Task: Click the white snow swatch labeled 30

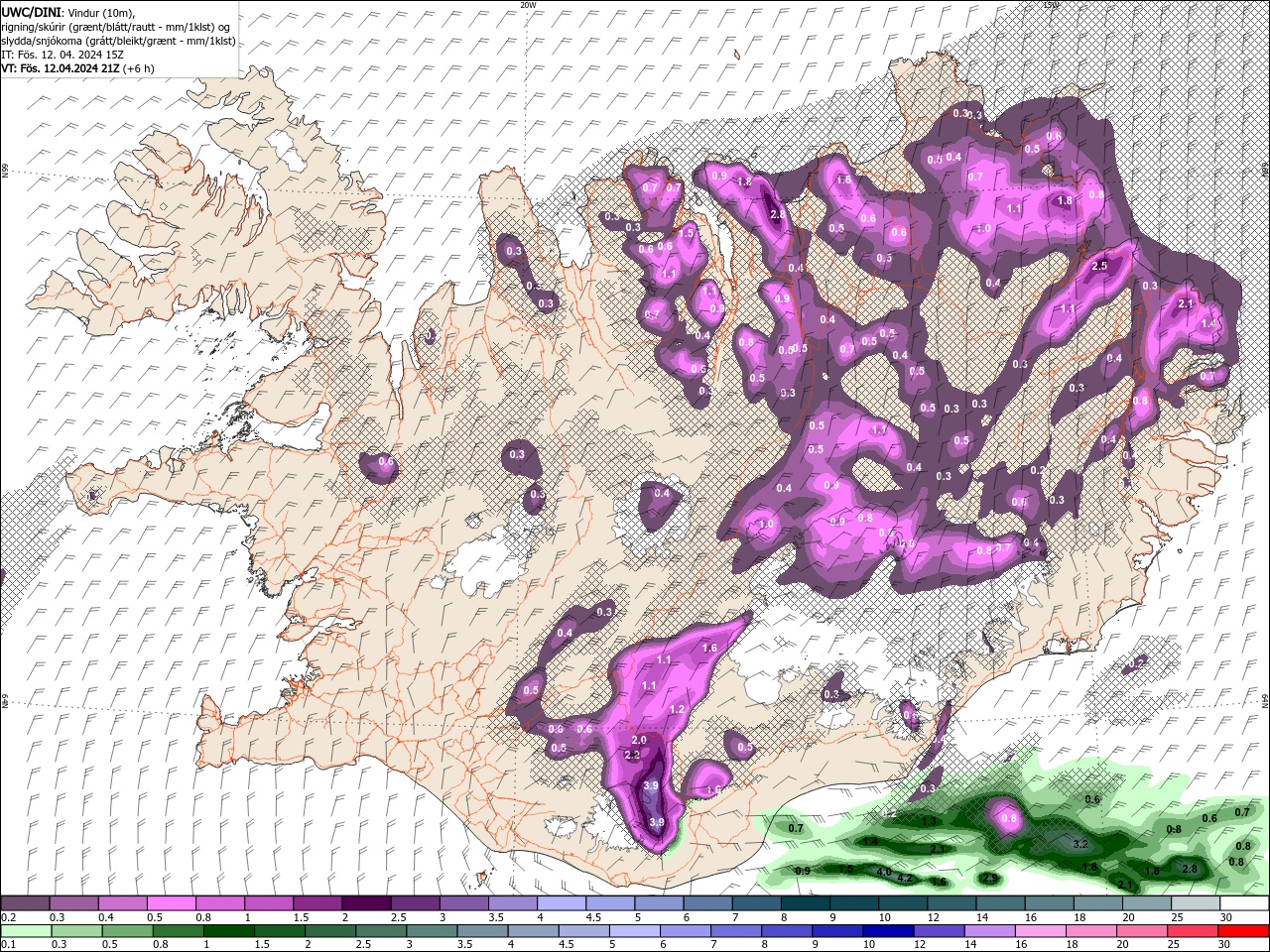Action: [1243, 903]
